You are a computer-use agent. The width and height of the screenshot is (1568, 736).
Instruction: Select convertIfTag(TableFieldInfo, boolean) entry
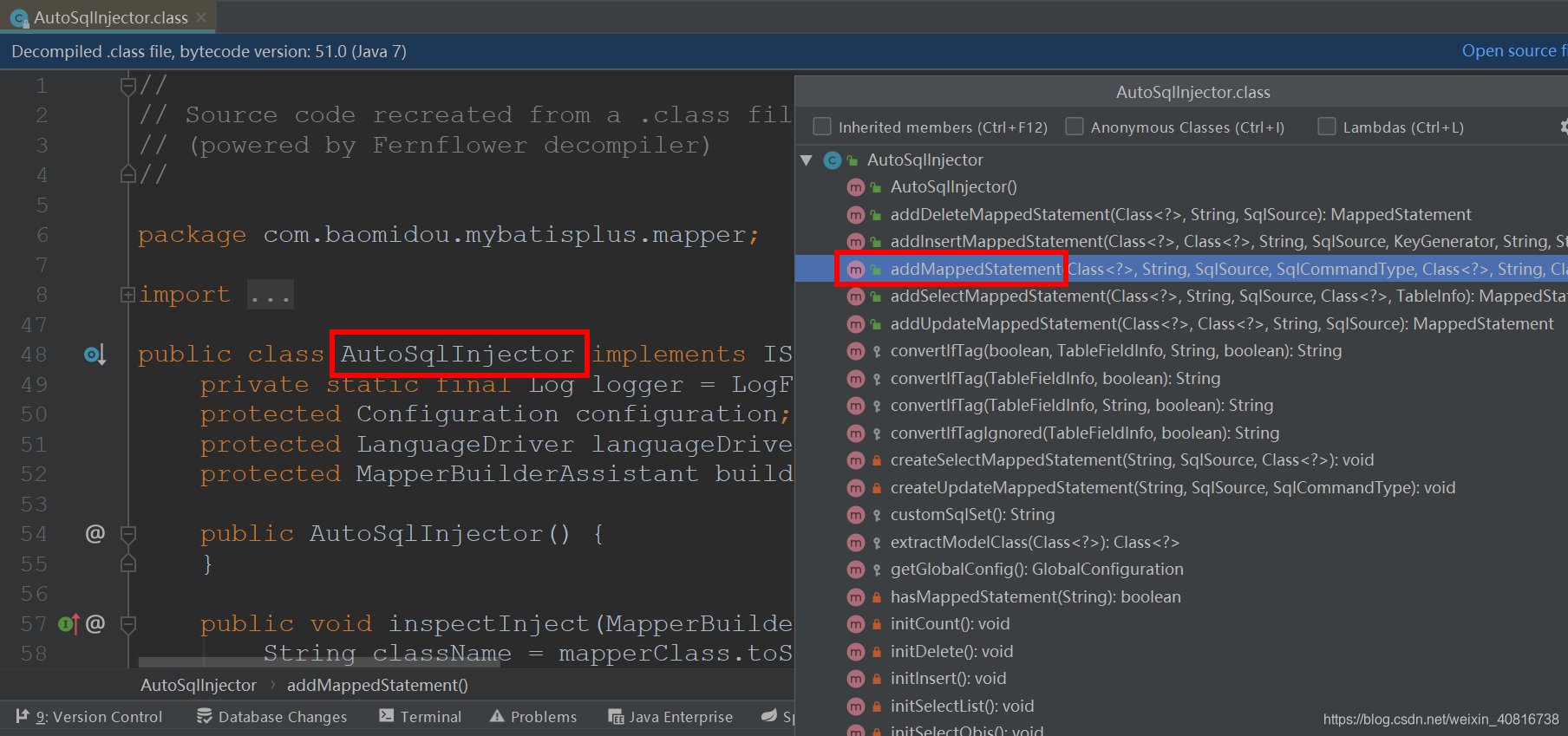pyautogui.click(x=1055, y=378)
